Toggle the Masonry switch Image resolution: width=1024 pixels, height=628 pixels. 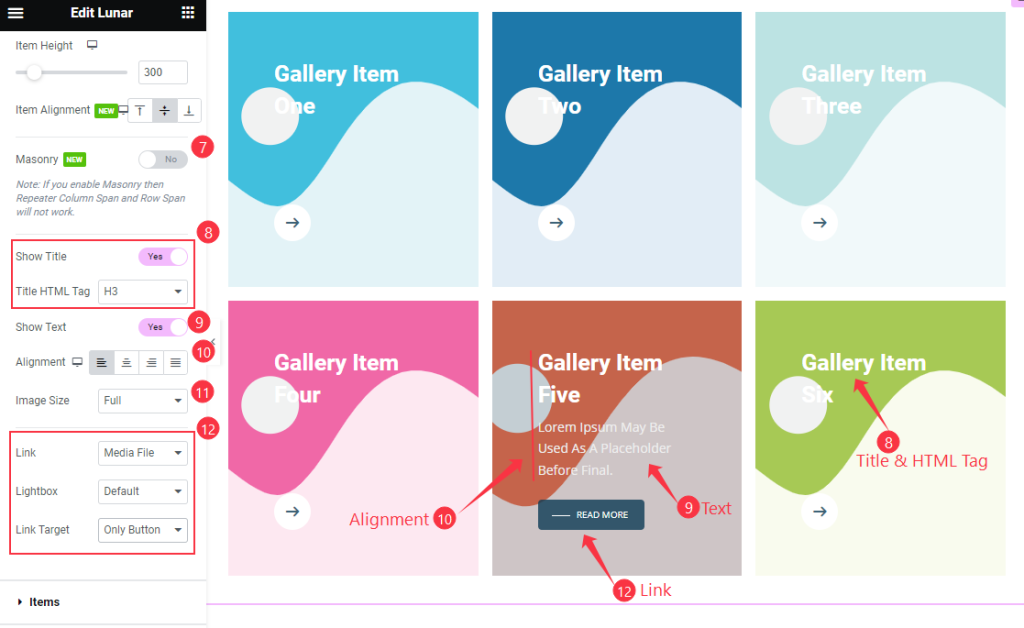click(x=163, y=159)
